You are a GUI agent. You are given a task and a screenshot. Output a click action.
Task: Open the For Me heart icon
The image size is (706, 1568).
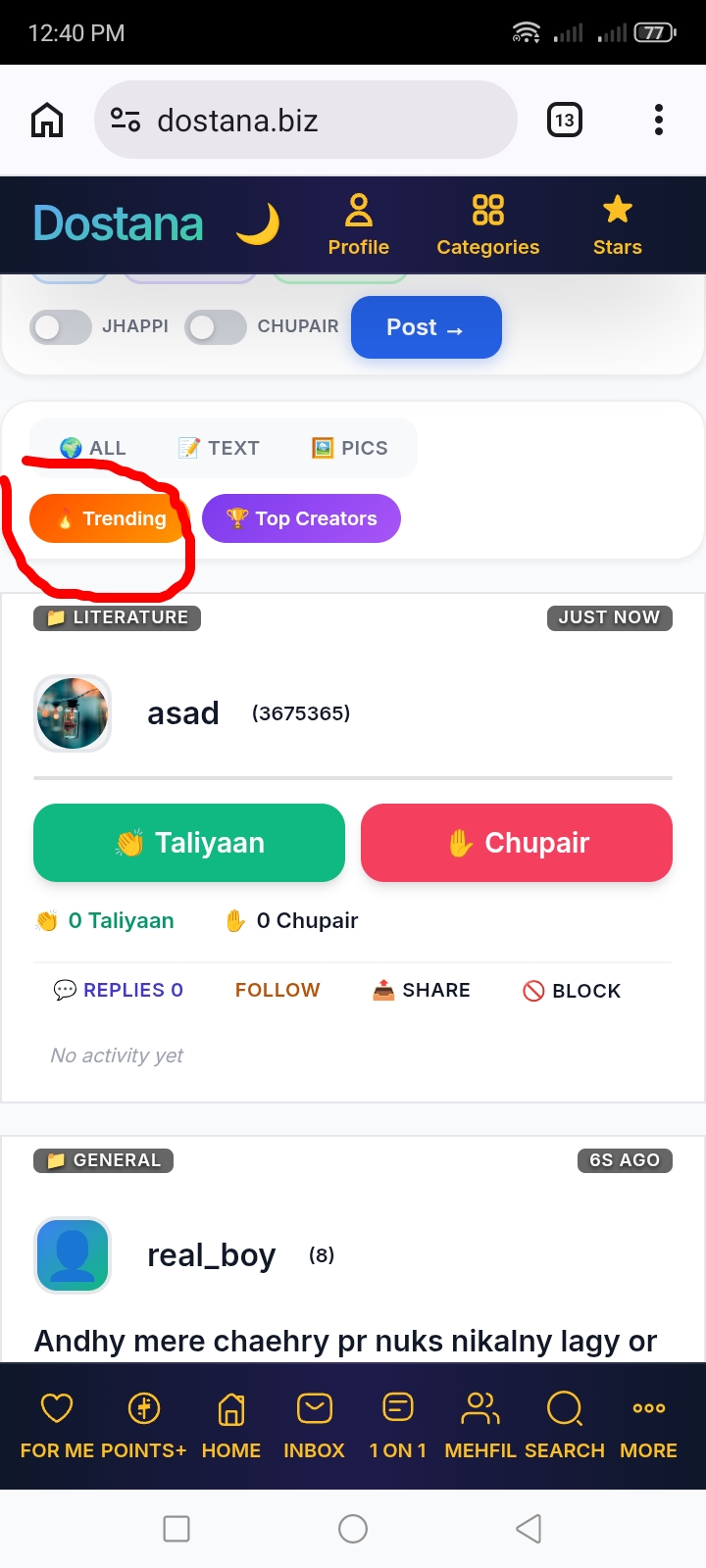[x=57, y=1408]
